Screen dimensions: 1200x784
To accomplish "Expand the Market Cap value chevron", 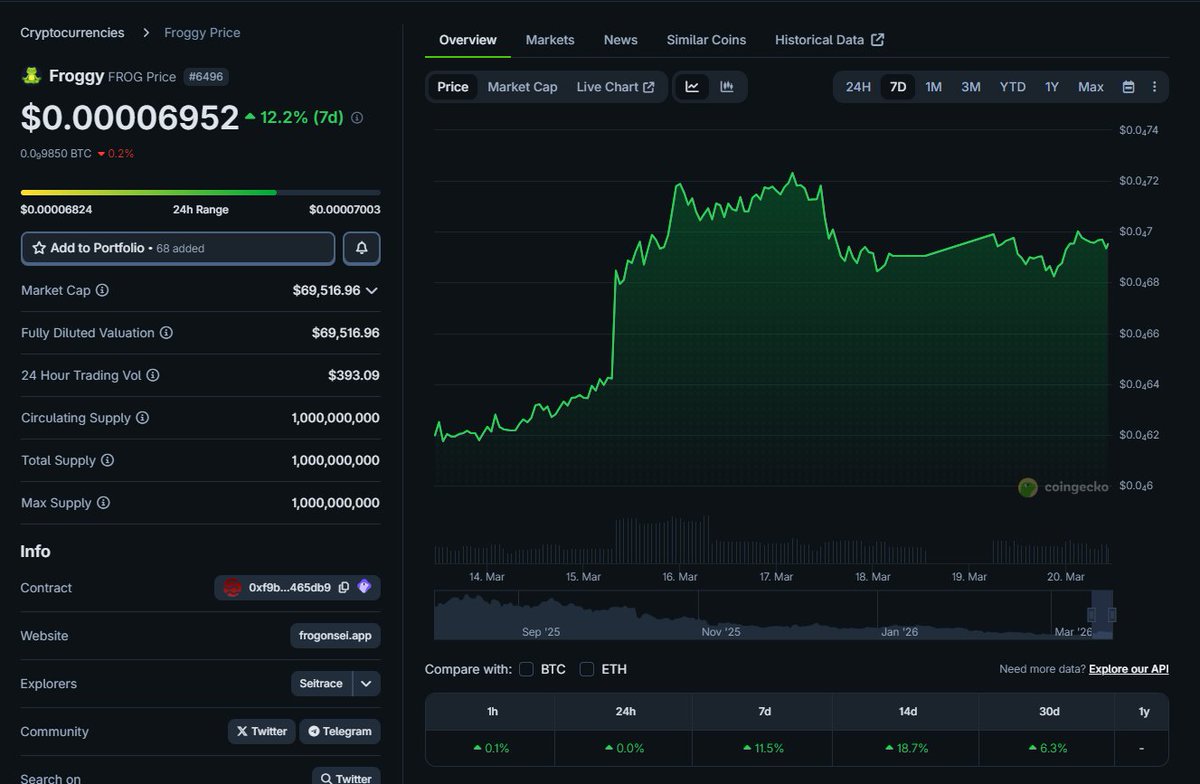I will point(372,291).
